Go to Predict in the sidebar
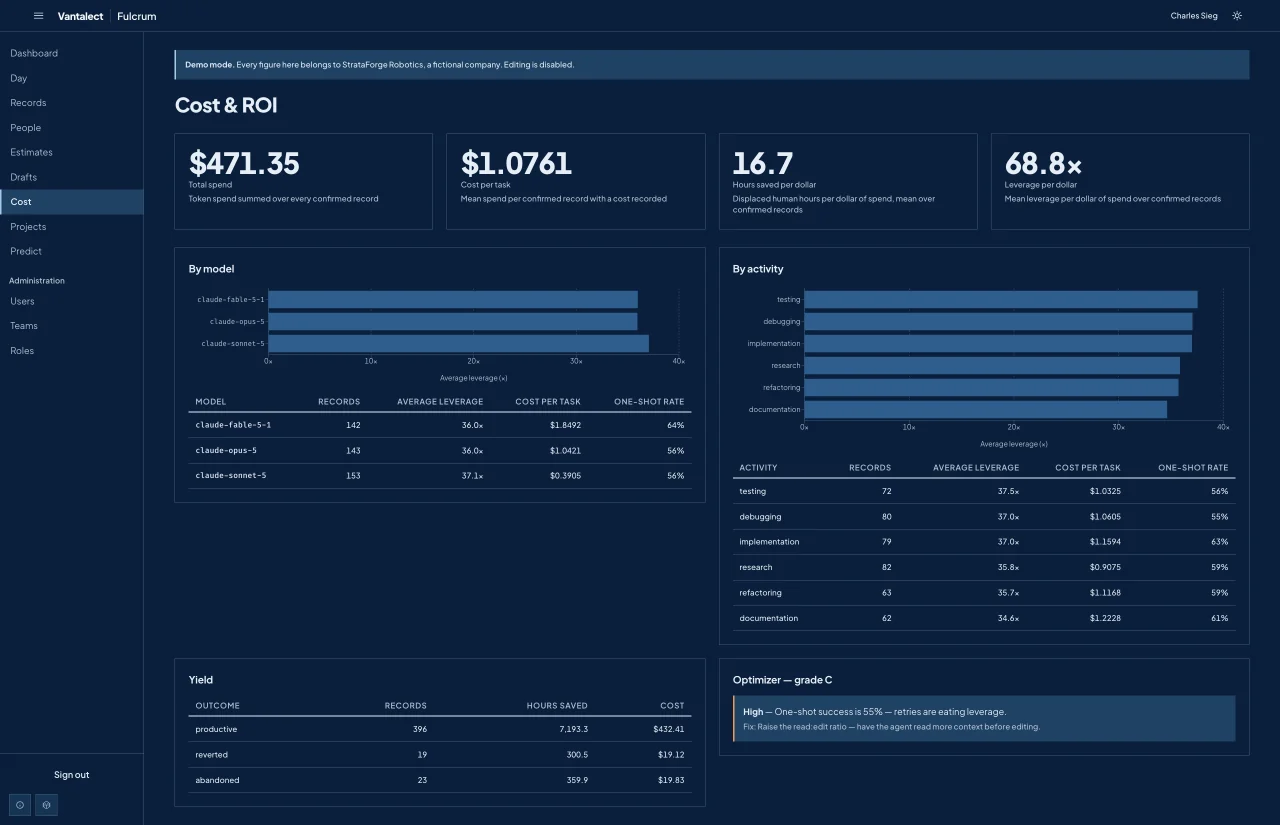1280x825 pixels. click(71, 251)
